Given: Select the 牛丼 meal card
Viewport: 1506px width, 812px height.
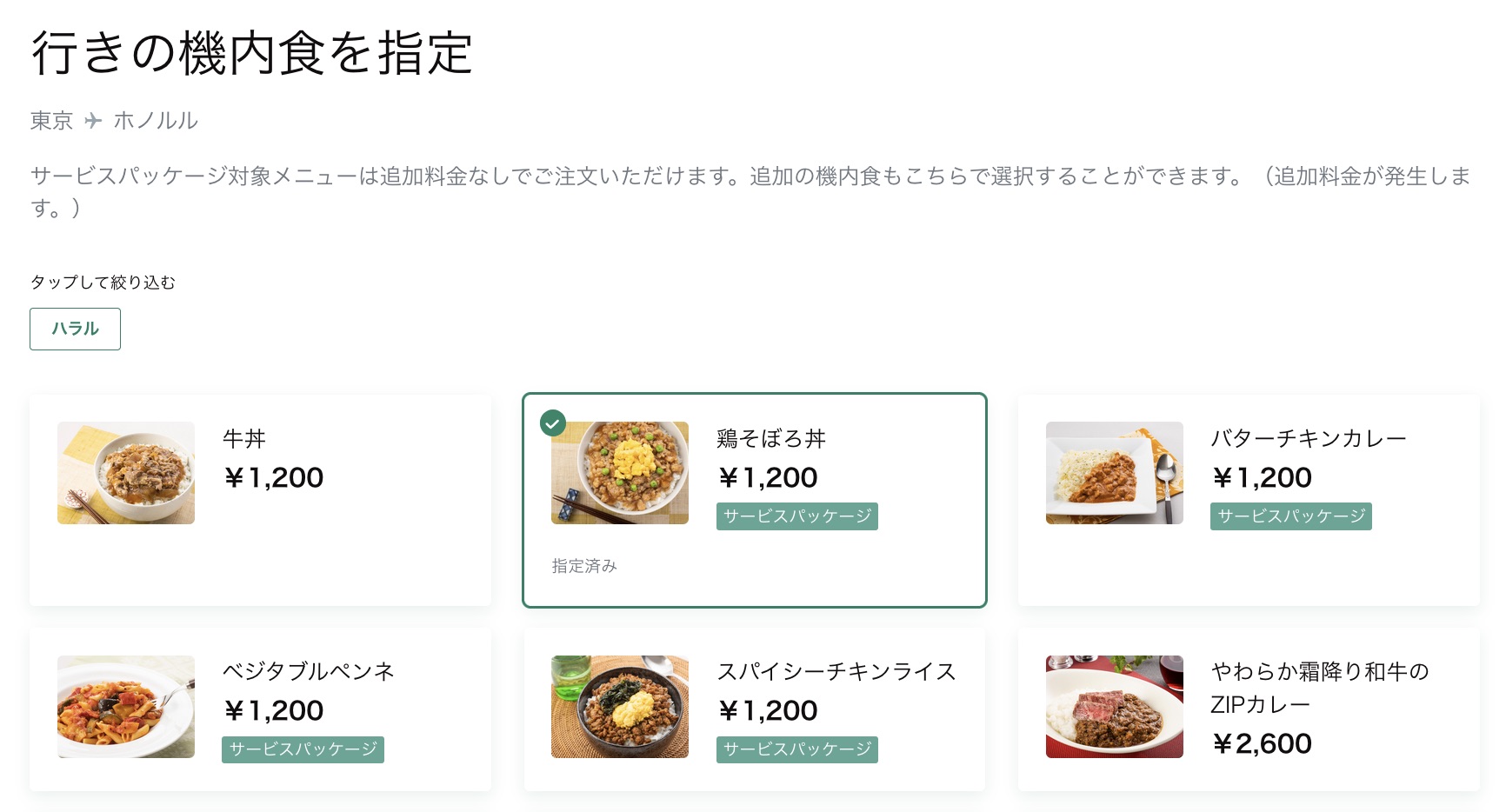Looking at the screenshot, I should point(260,500).
